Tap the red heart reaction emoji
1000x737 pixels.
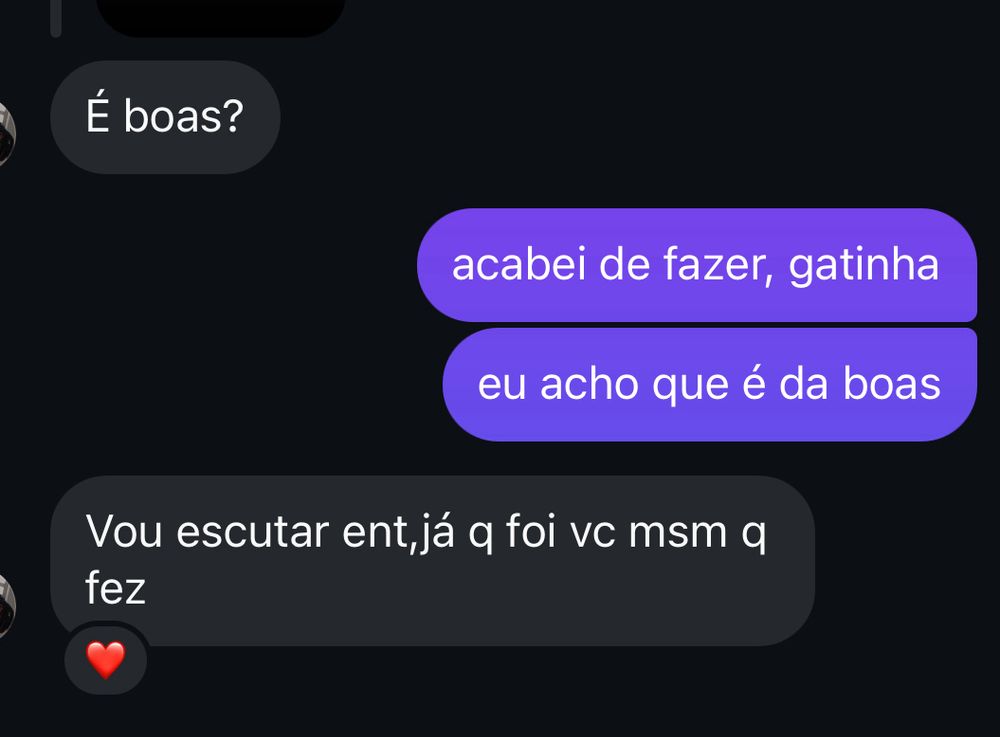pyautogui.click(x=106, y=659)
